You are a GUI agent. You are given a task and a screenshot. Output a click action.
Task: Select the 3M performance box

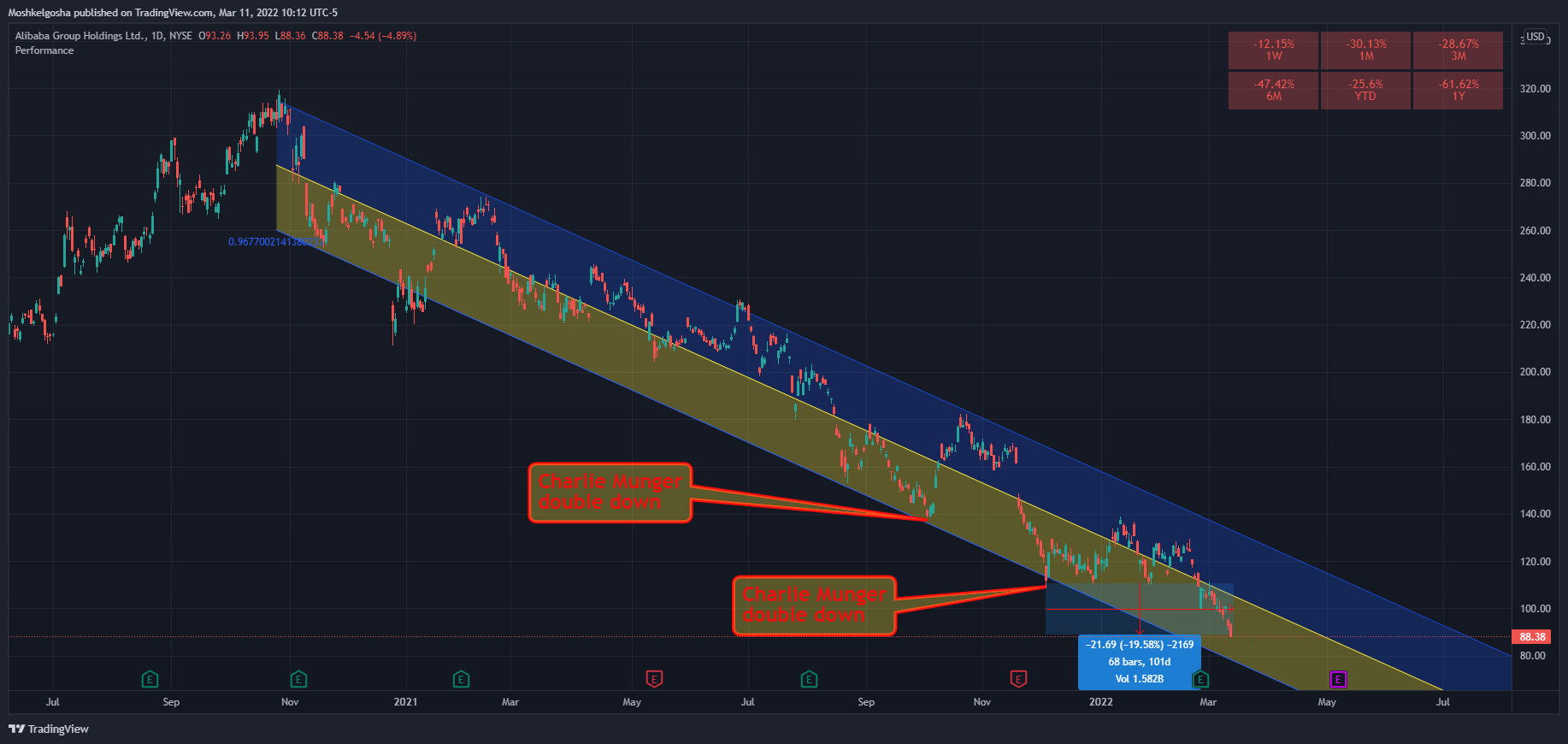click(x=1458, y=50)
